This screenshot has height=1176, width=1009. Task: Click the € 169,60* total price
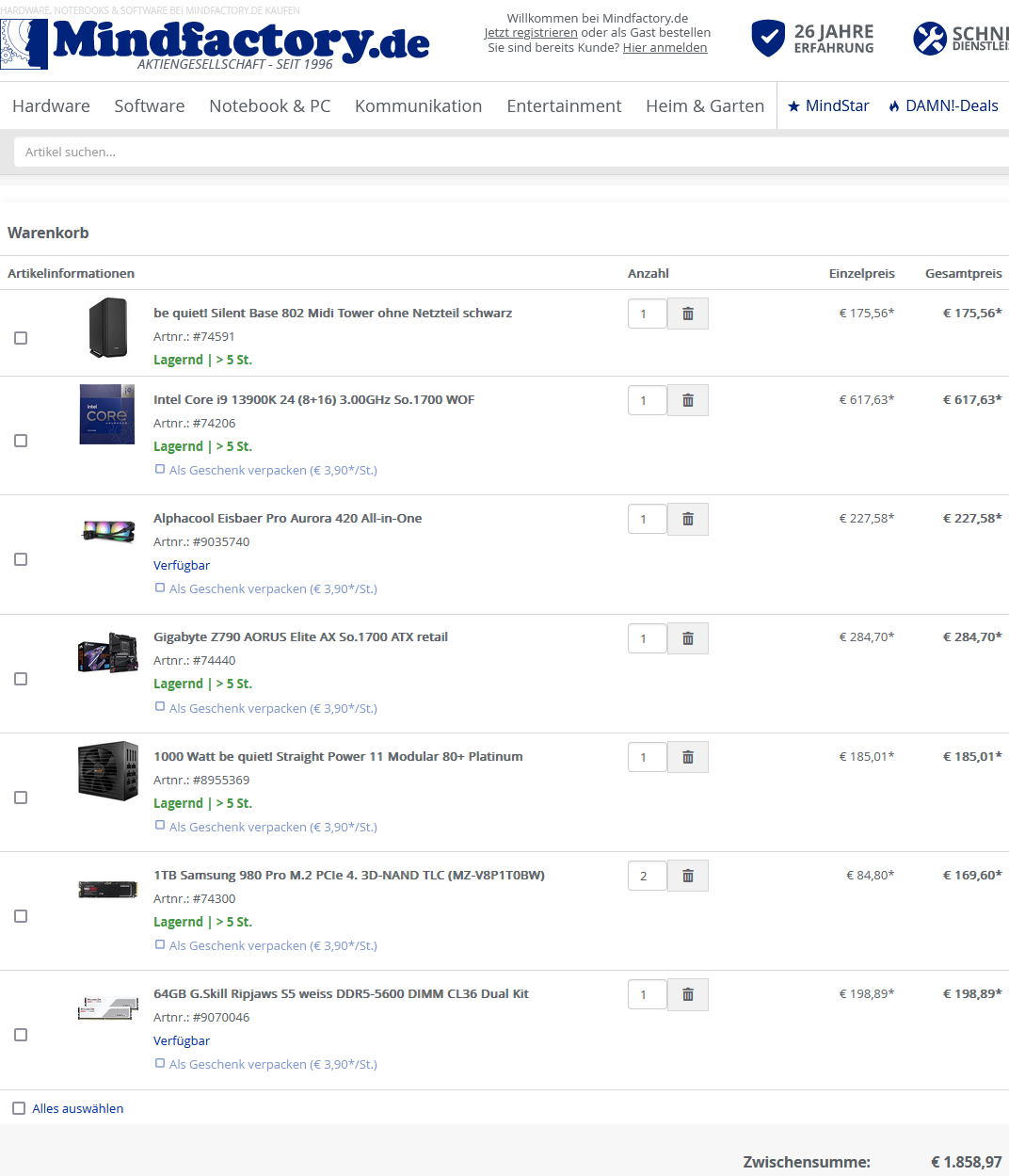pos(972,875)
